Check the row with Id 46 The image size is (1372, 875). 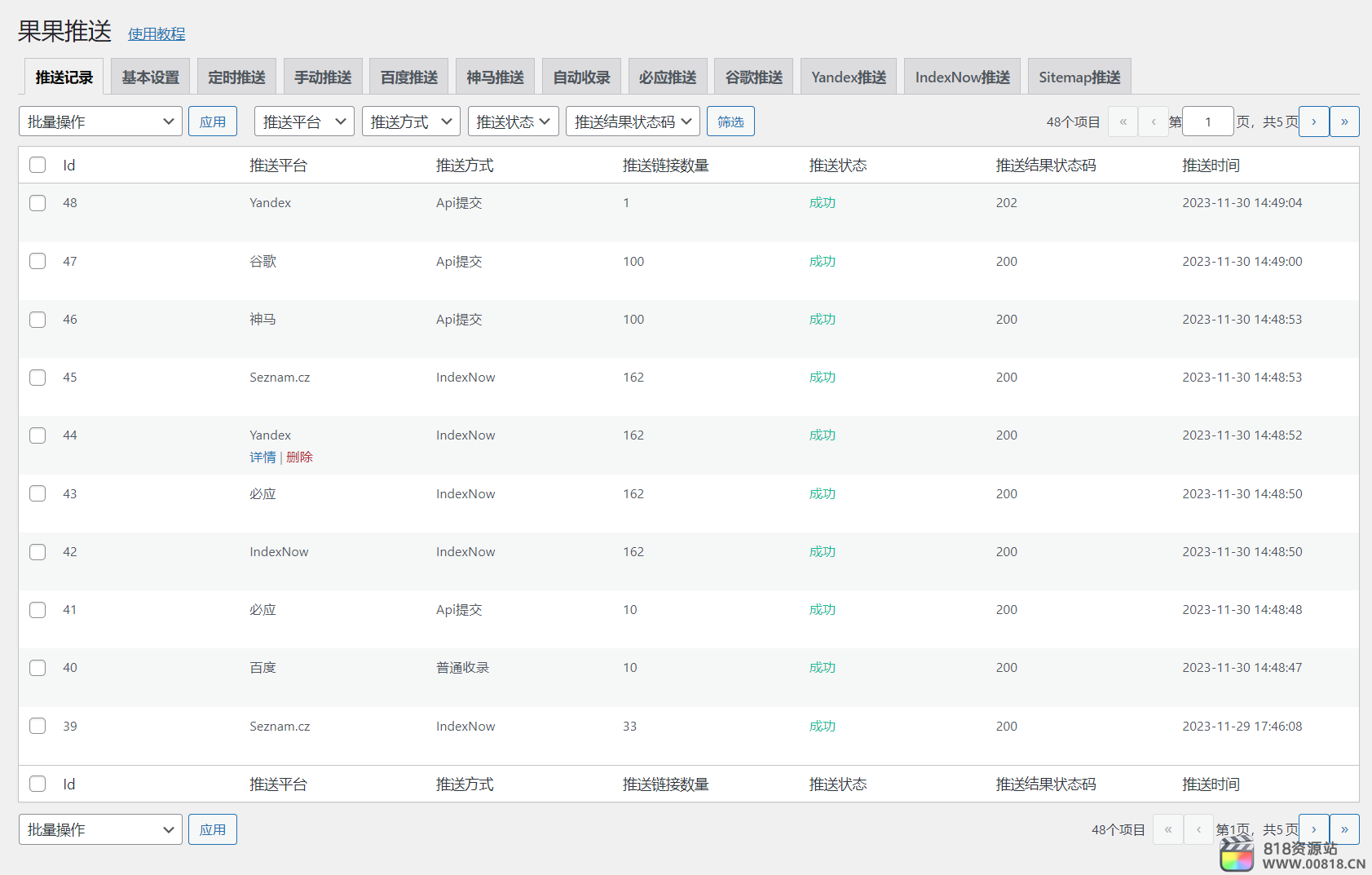(37, 320)
